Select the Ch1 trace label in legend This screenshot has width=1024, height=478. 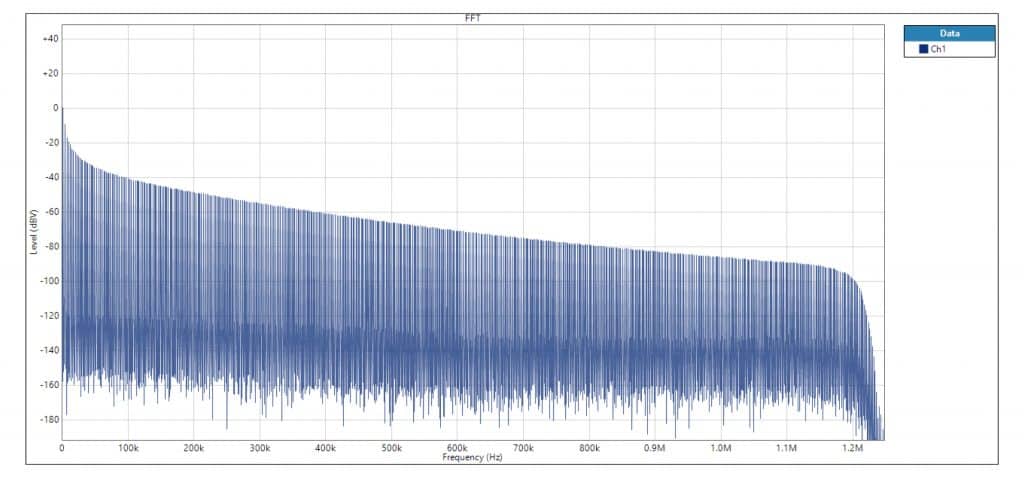(x=938, y=49)
